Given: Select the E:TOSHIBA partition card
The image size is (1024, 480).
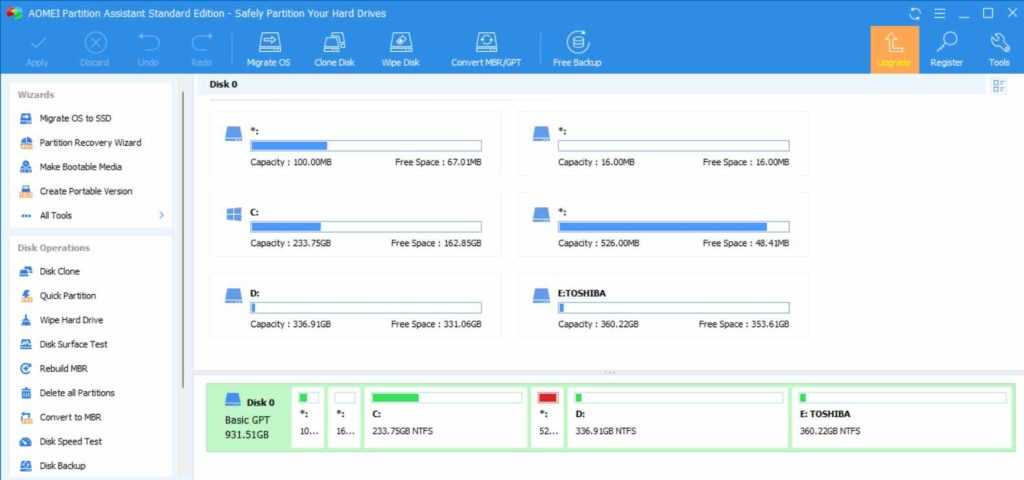Looking at the screenshot, I should pos(663,305).
